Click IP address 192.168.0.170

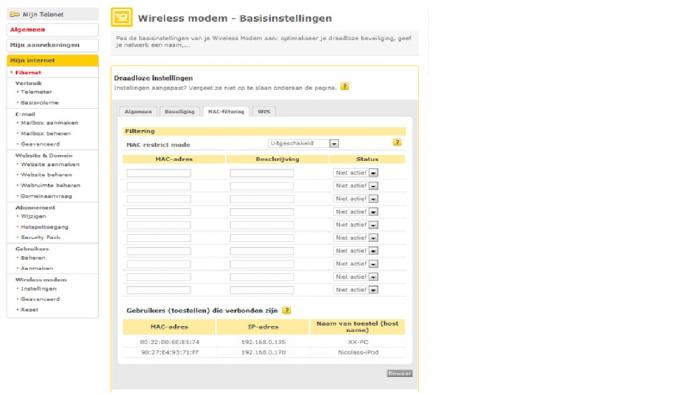click(x=263, y=353)
